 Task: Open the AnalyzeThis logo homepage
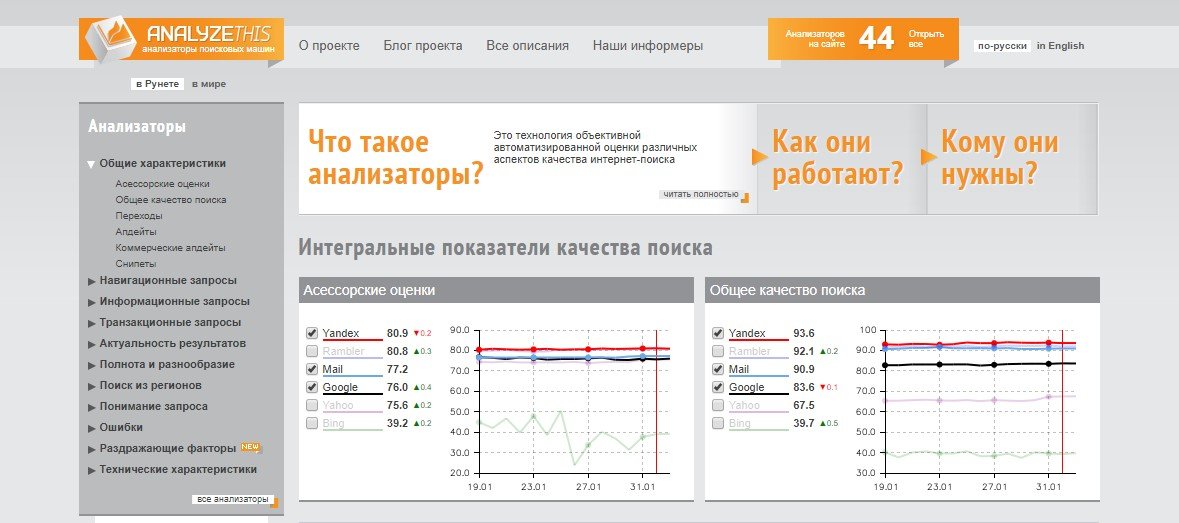pyautogui.click(x=181, y=39)
